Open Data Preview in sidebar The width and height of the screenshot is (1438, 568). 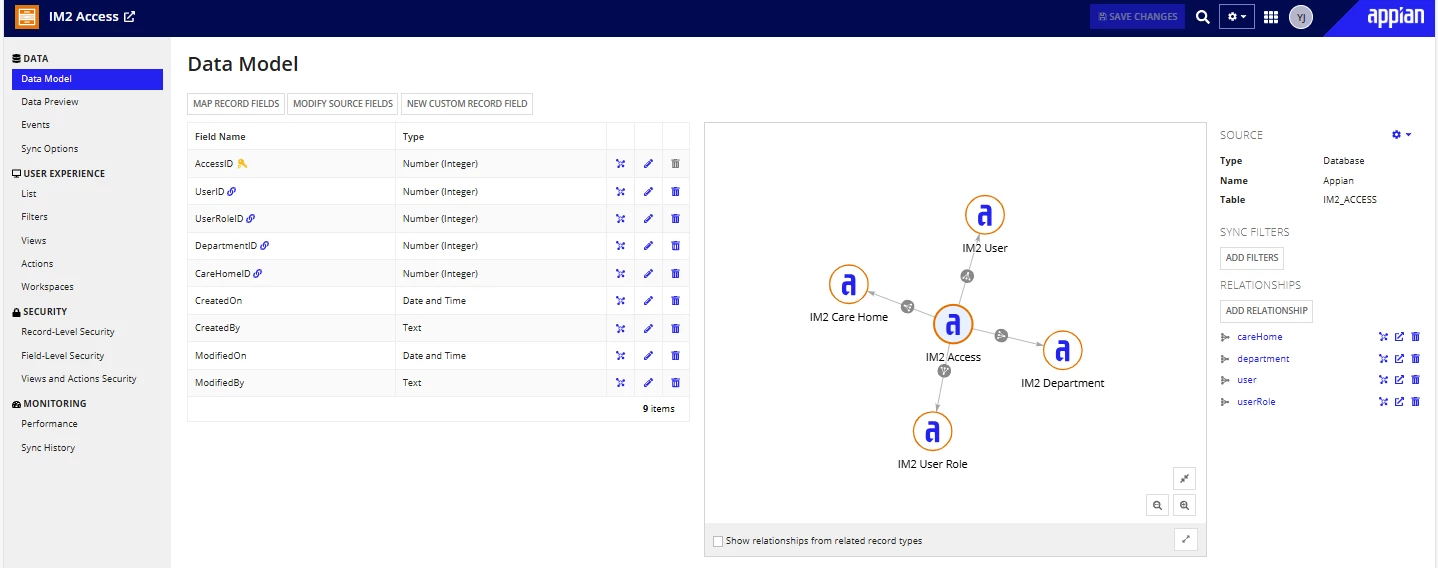pyautogui.click(x=50, y=102)
